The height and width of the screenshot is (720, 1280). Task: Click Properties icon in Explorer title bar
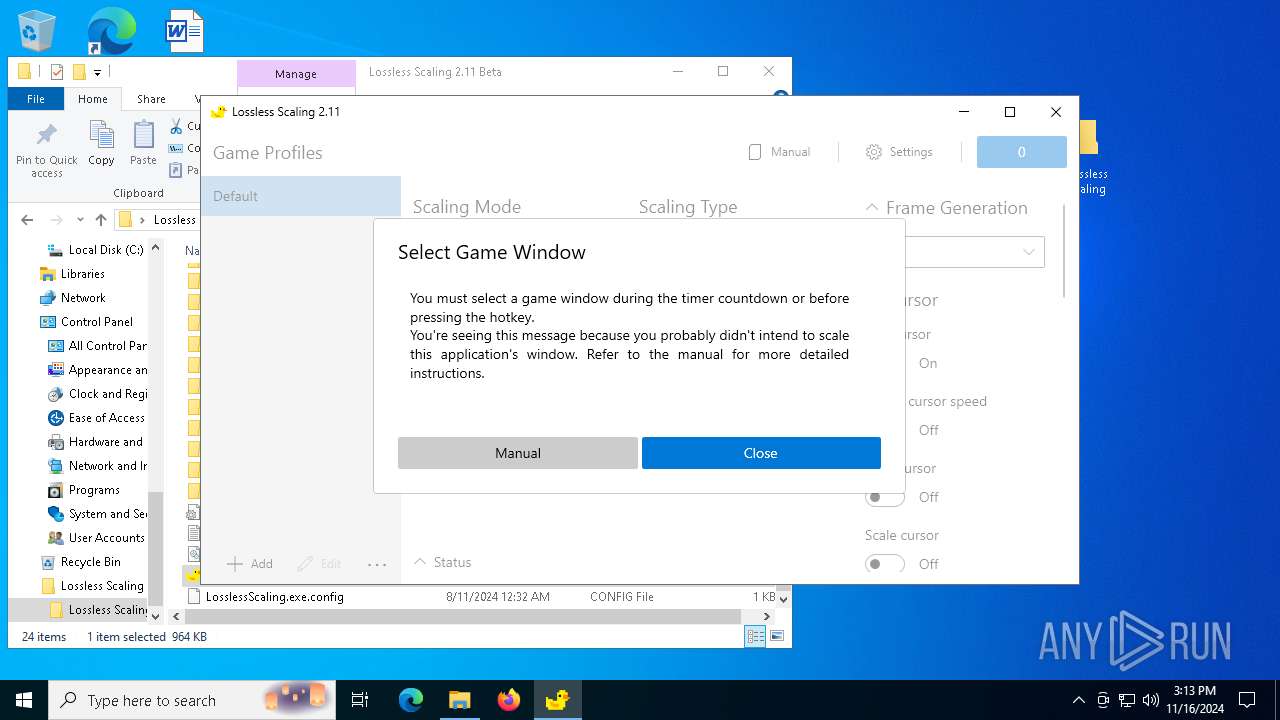pyautogui.click(x=56, y=72)
